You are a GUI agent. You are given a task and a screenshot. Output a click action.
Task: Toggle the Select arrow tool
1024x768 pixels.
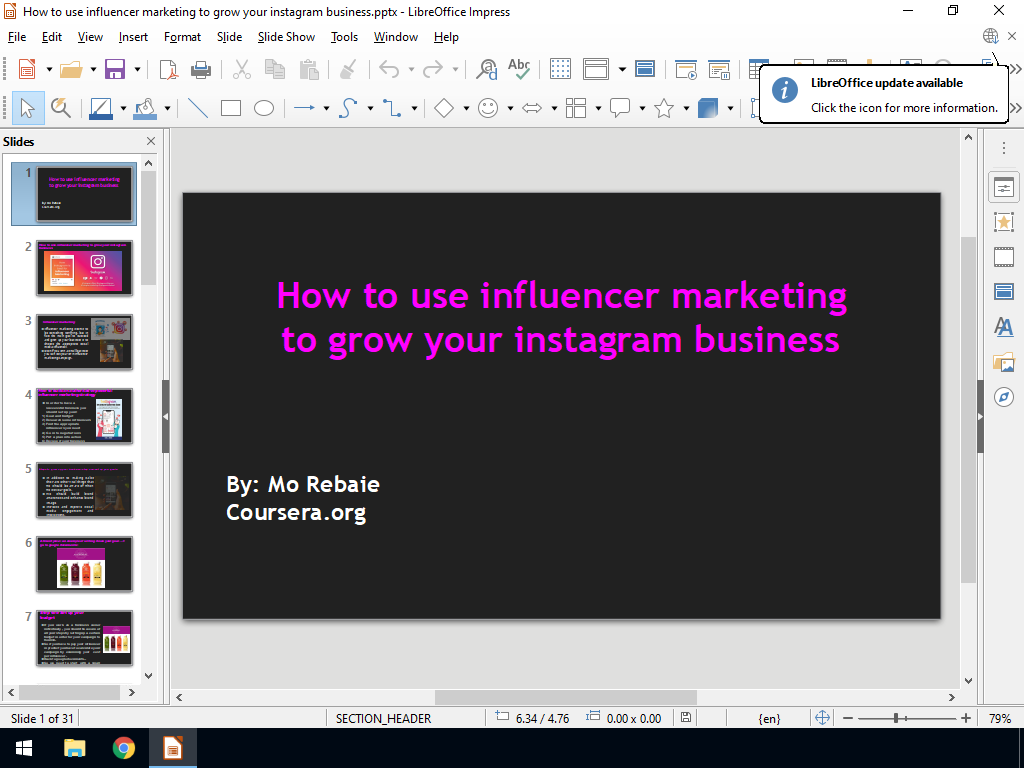tap(27, 108)
